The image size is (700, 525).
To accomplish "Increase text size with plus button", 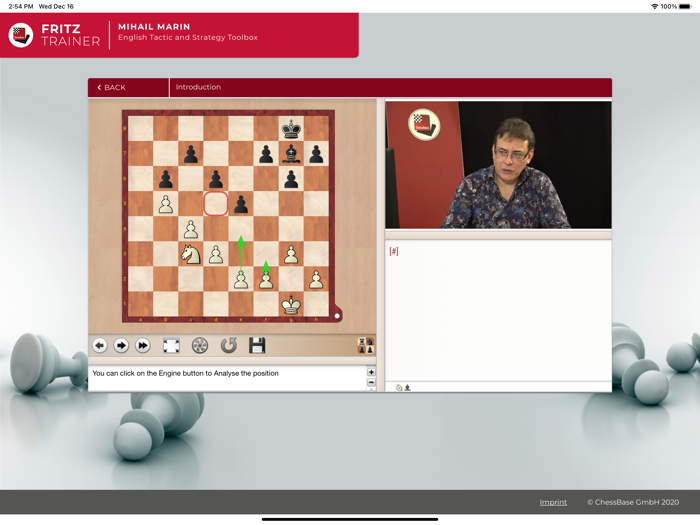I will (371, 372).
